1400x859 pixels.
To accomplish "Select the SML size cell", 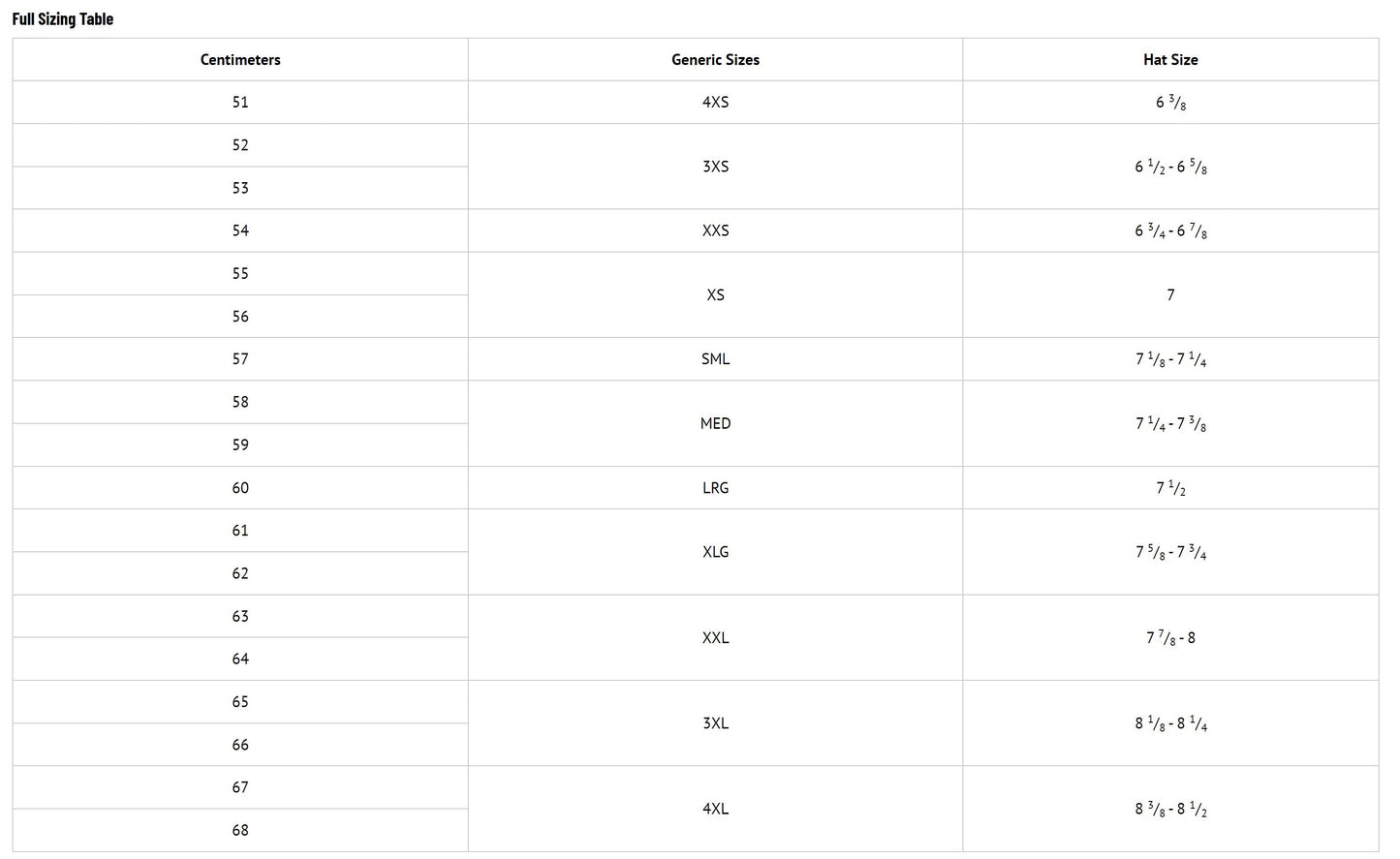I will click(x=715, y=359).
